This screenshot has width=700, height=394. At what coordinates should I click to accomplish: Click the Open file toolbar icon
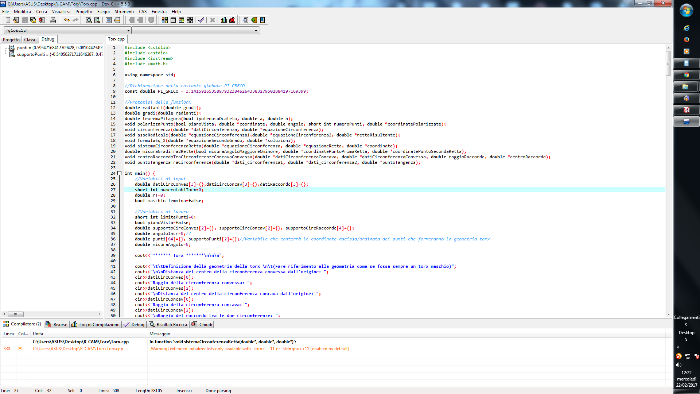tap(16, 20)
